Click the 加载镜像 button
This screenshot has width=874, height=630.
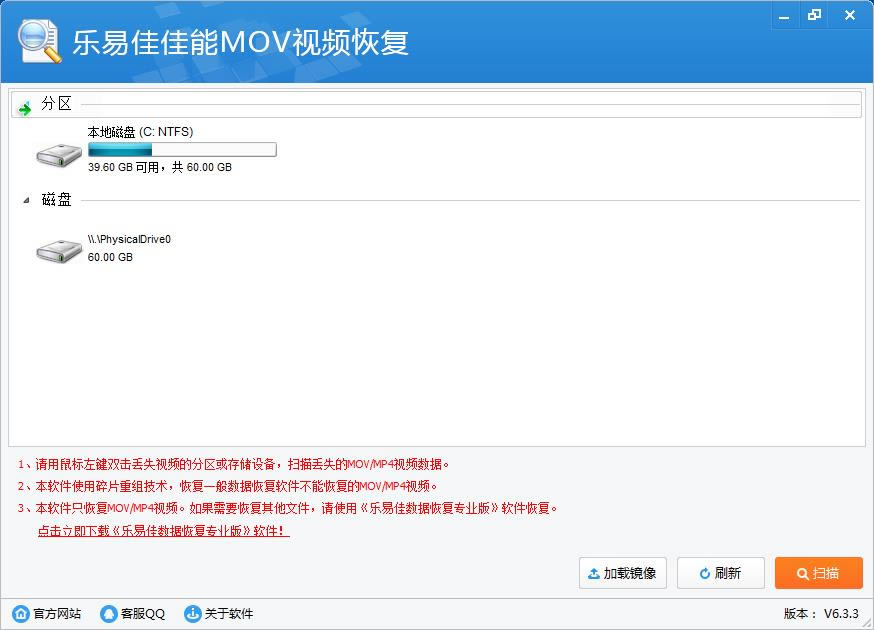pos(623,573)
